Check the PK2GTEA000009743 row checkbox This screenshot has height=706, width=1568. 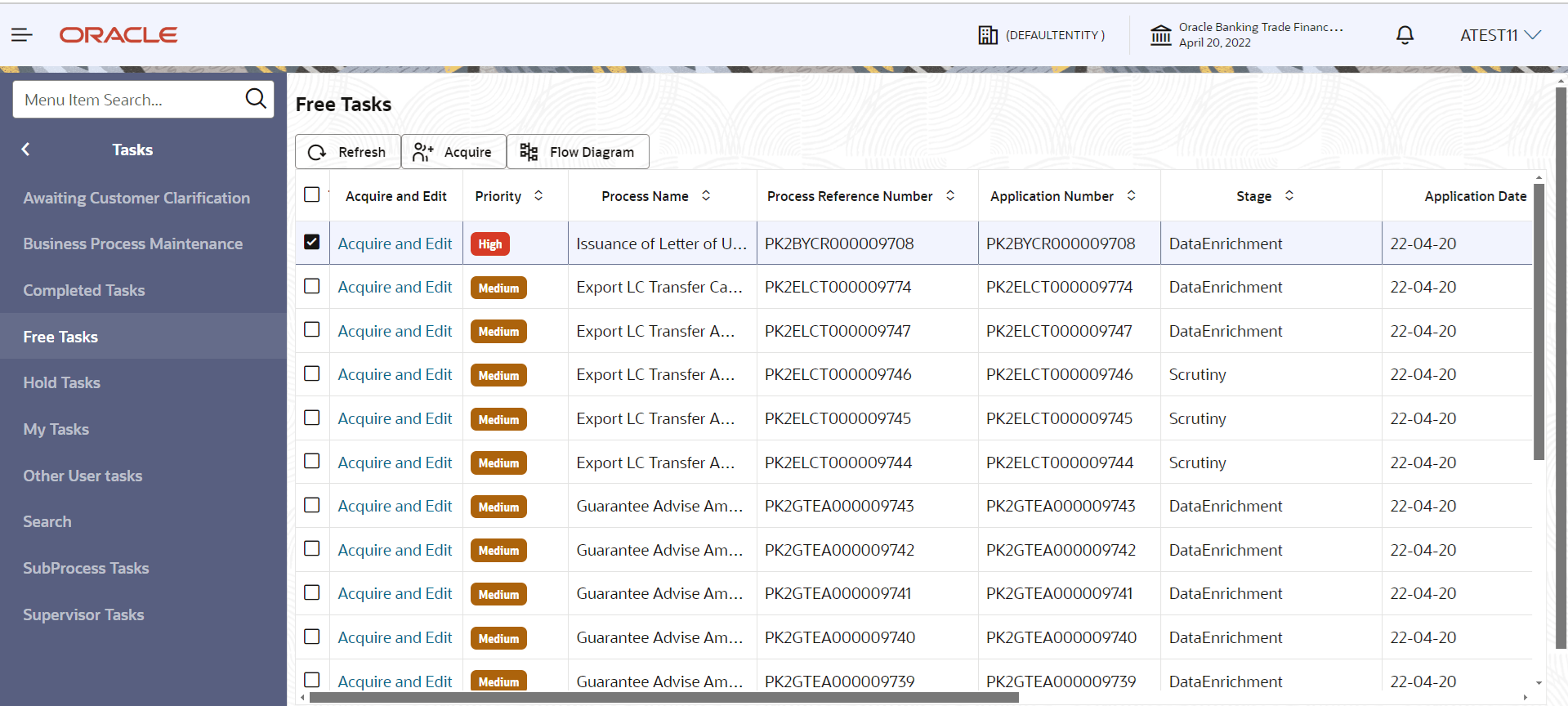coord(311,505)
